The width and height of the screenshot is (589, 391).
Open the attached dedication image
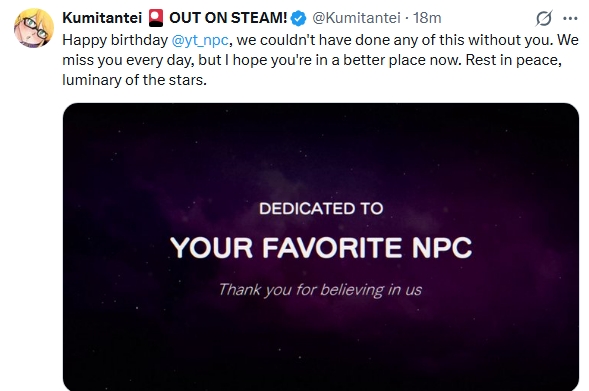tap(321, 247)
